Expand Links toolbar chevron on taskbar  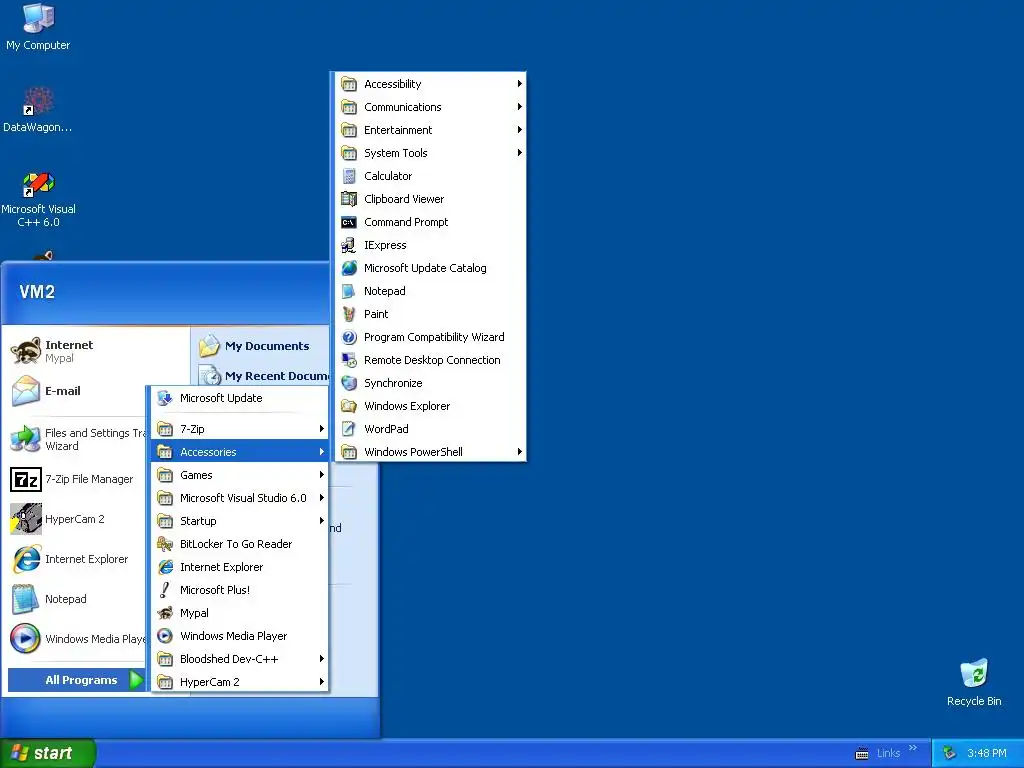[x=913, y=748]
